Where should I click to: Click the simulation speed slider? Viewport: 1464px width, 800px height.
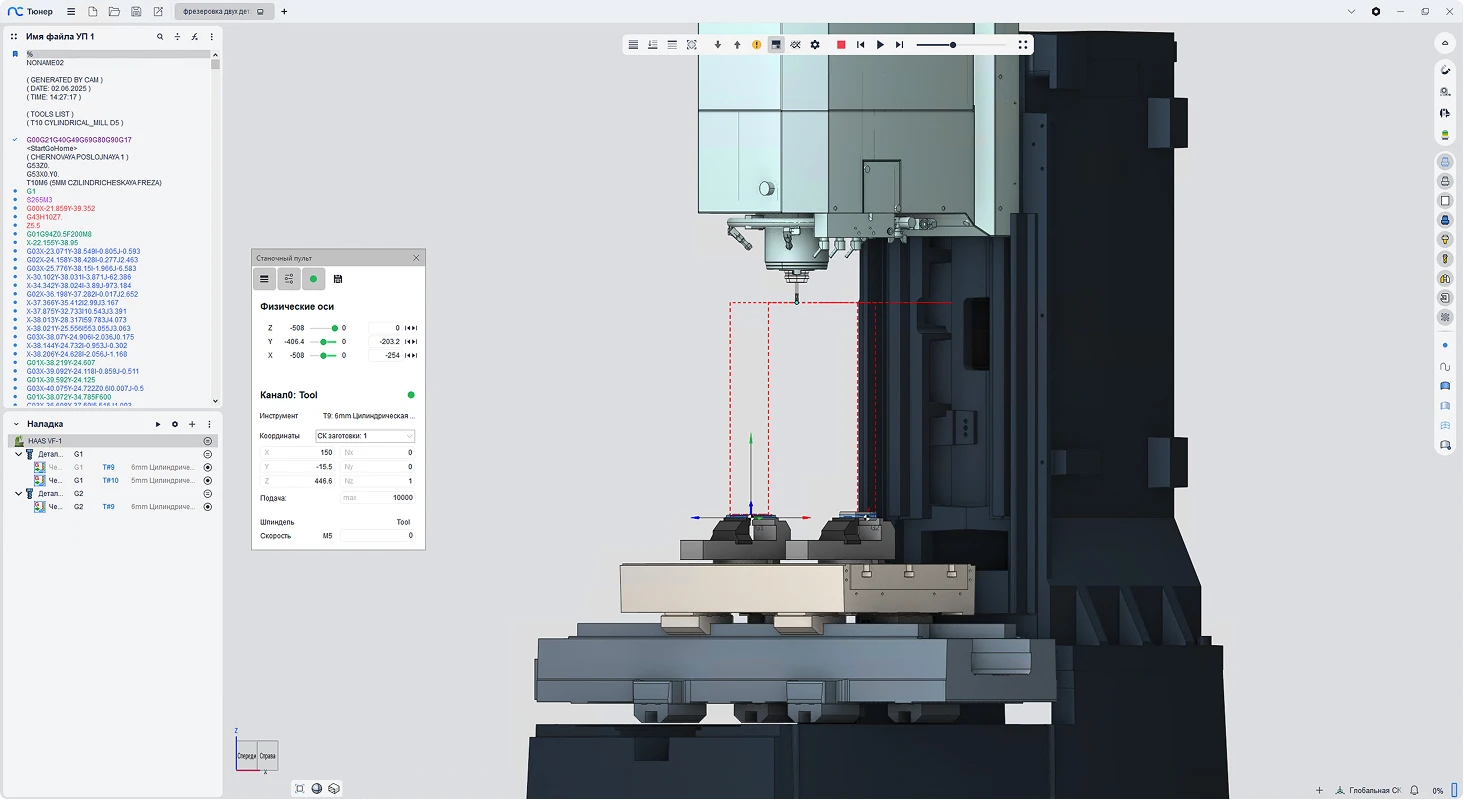[x=960, y=45]
